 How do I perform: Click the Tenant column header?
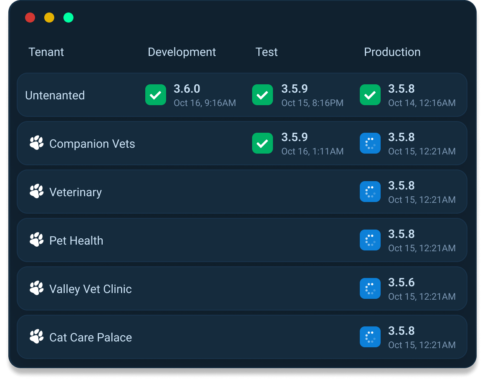pos(46,52)
